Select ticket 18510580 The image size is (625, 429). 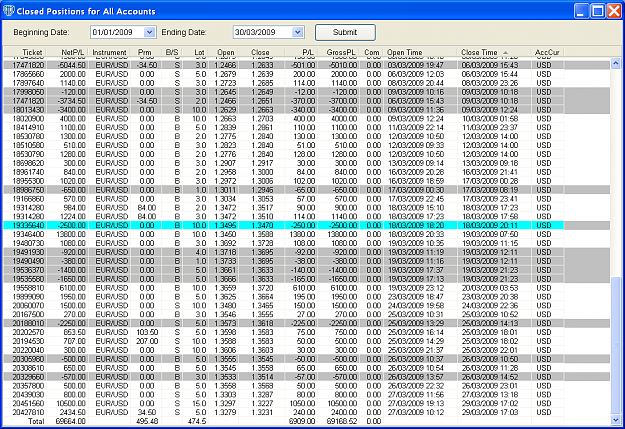click(x=28, y=145)
